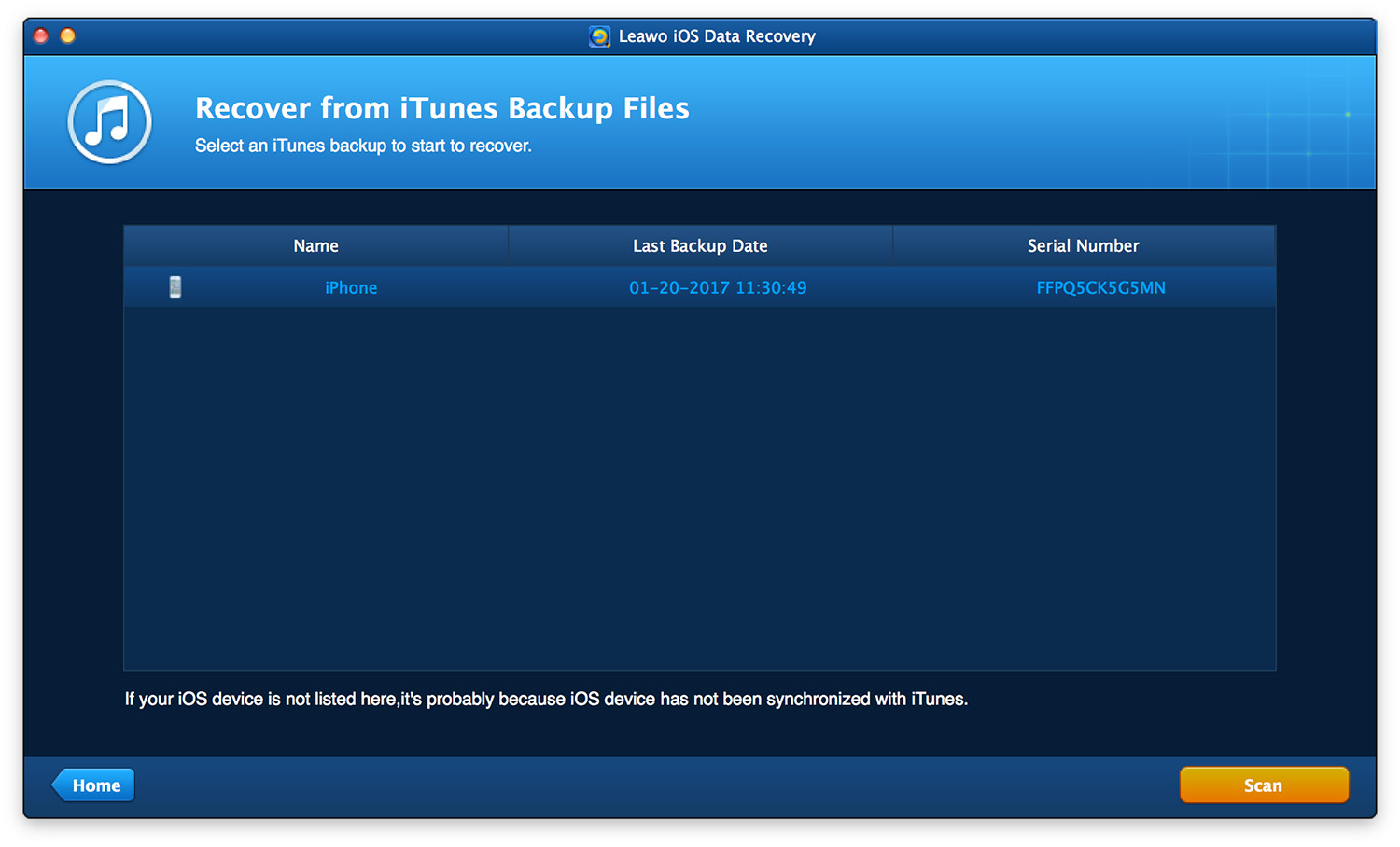
Task: Click the serial number FFPQ5CK5G5MN
Action: [x=1100, y=288]
